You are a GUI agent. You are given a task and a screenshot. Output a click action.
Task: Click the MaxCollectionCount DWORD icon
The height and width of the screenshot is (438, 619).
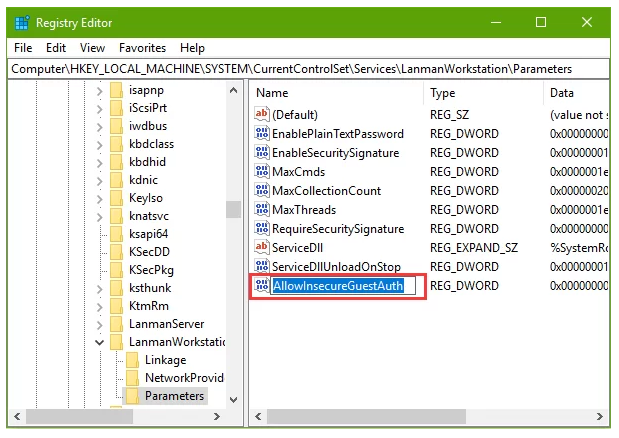[262, 190]
